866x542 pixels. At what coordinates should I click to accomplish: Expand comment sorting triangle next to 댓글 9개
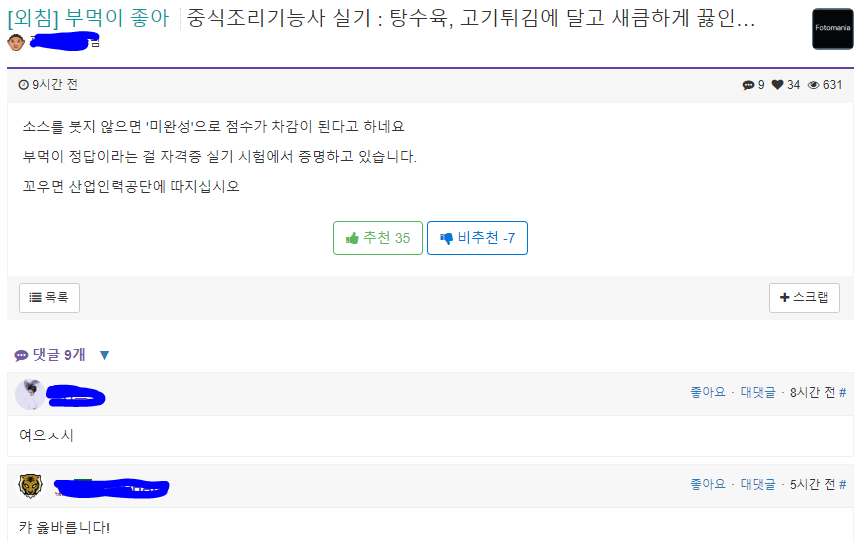(x=104, y=355)
